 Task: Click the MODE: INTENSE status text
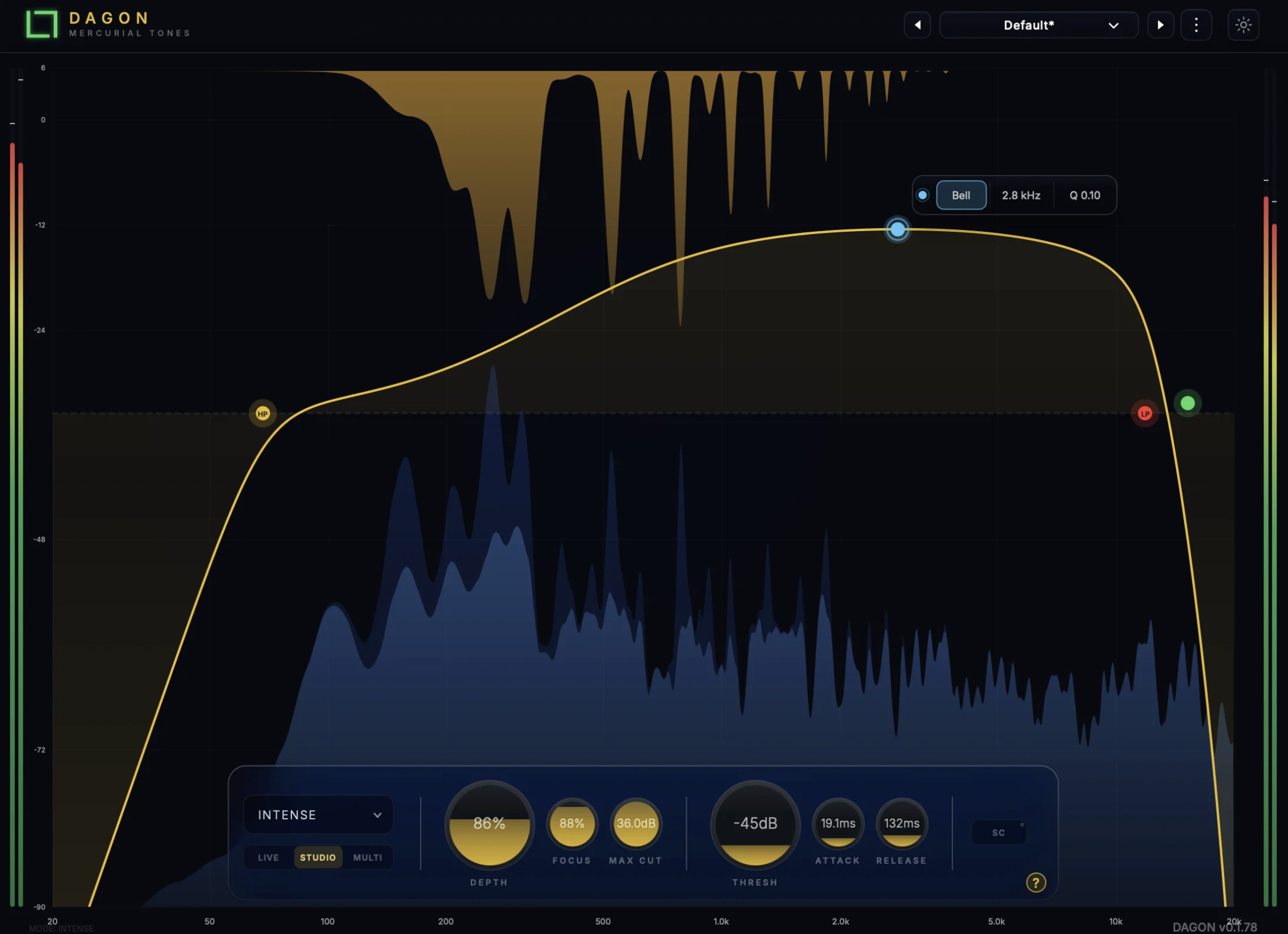pyautogui.click(x=61, y=929)
